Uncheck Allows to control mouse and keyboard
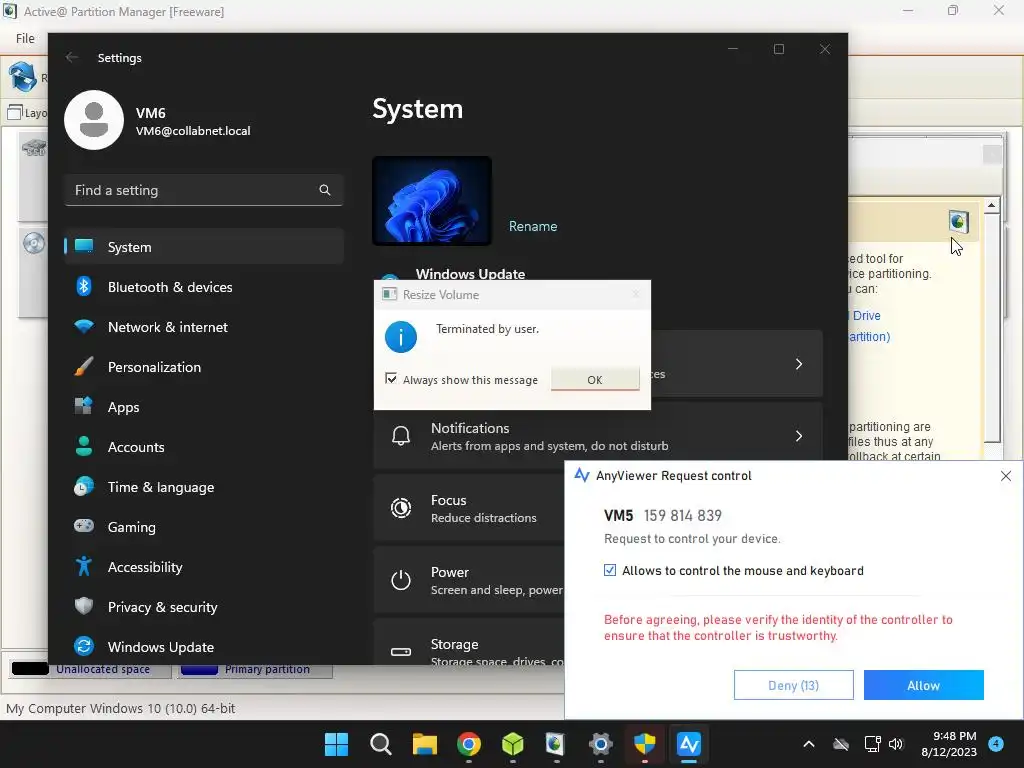 point(610,570)
